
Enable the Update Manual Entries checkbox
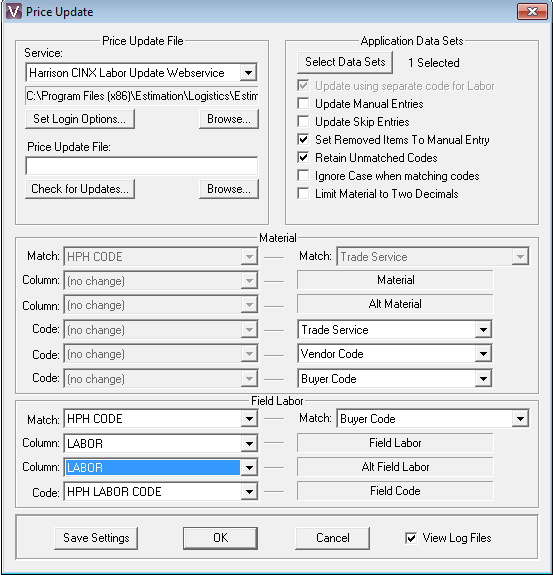click(303, 104)
